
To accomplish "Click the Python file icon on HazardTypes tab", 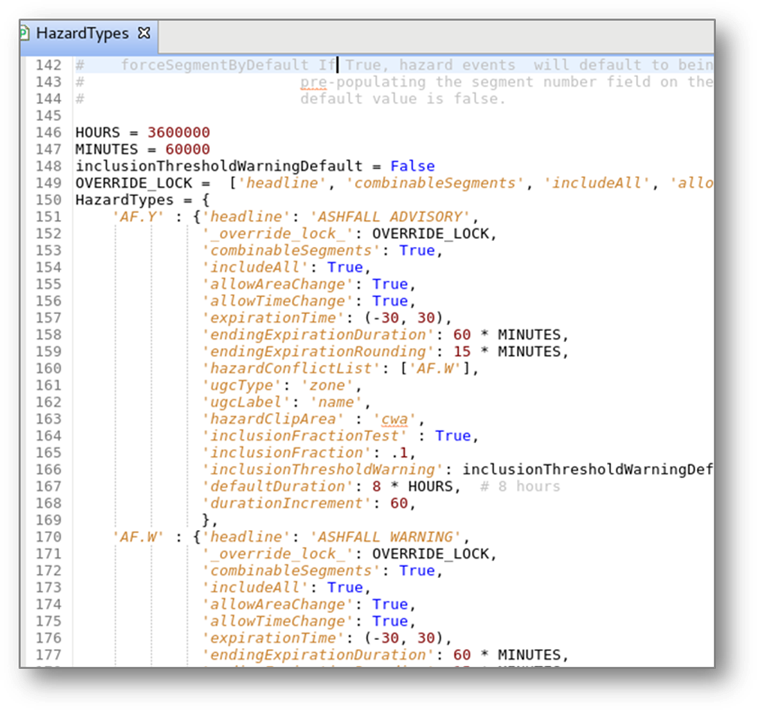I will click(24, 33).
